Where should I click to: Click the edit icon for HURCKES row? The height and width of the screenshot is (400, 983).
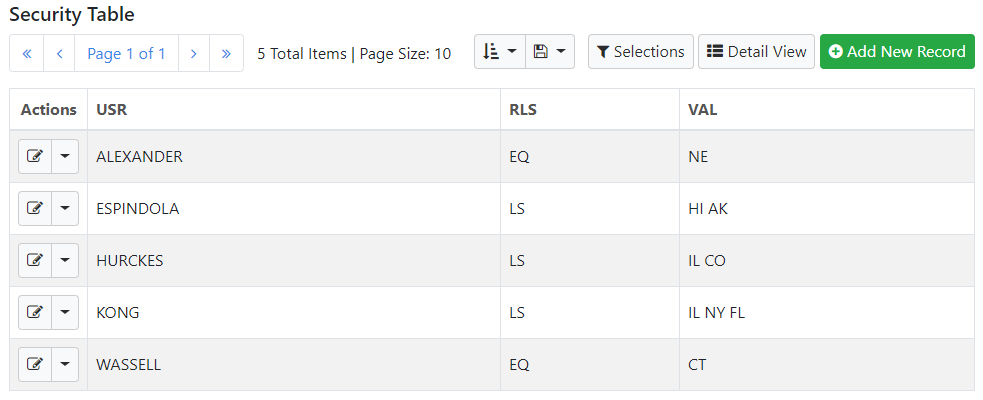35,260
